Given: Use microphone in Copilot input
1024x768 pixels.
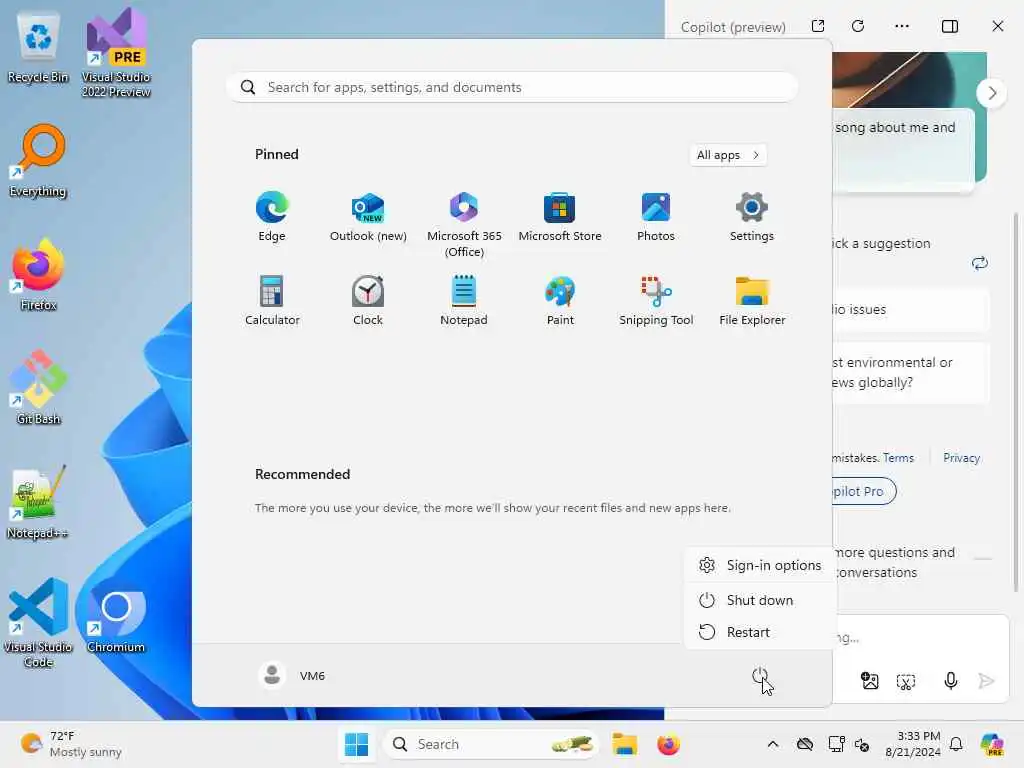Looking at the screenshot, I should 951,681.
